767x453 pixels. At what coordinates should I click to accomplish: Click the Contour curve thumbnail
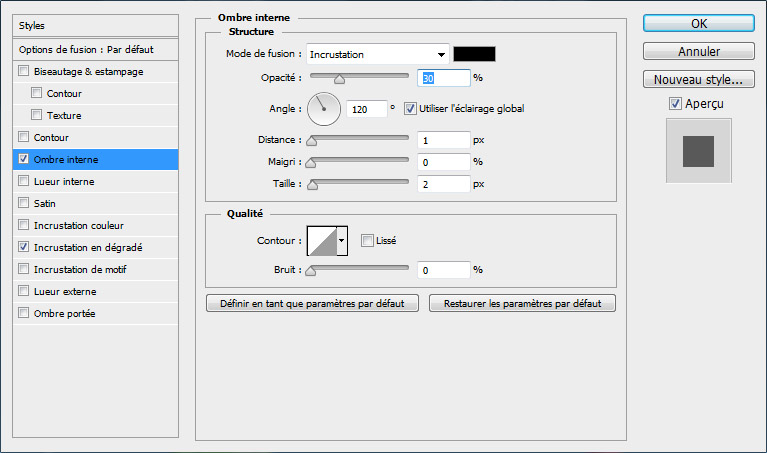pos(322,241)
